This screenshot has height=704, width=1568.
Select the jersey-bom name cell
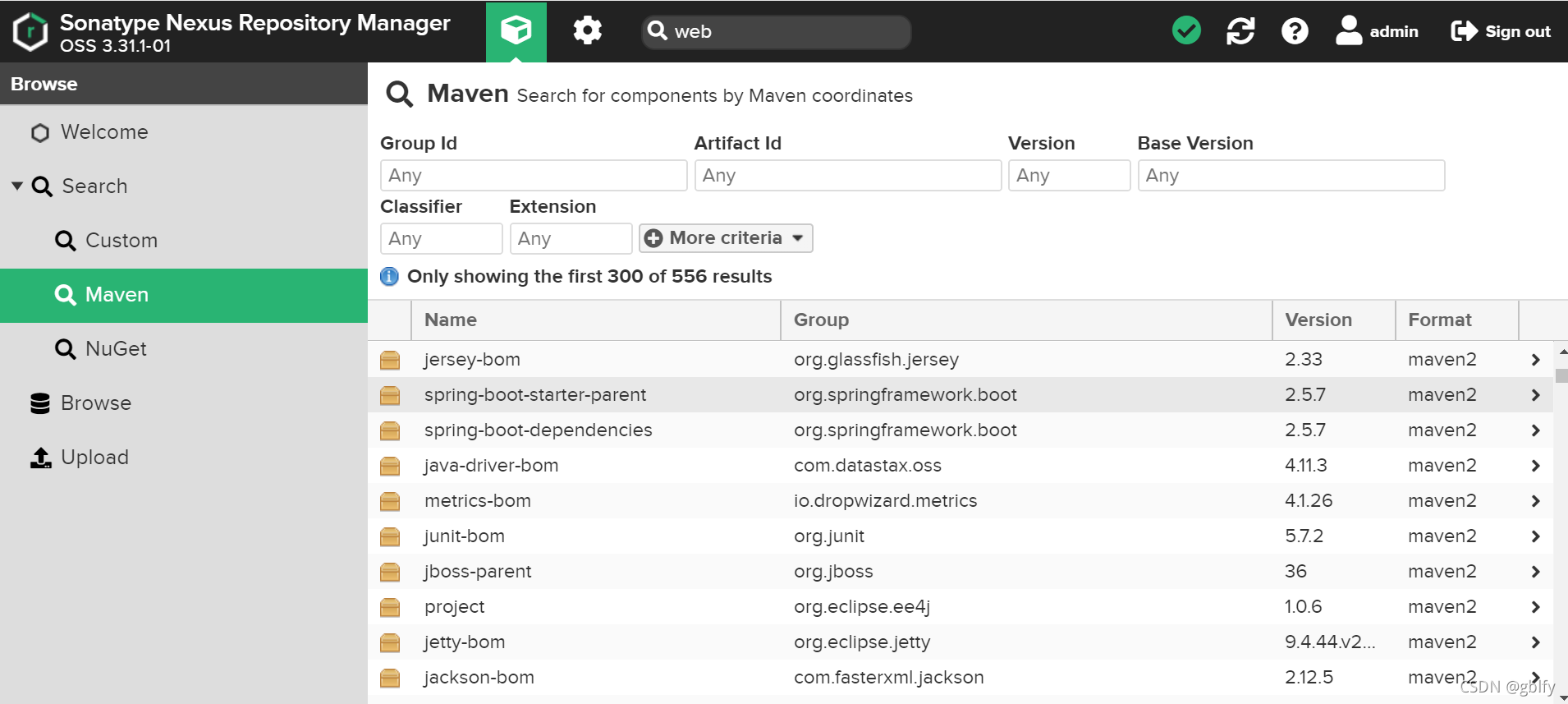[472, 360]
